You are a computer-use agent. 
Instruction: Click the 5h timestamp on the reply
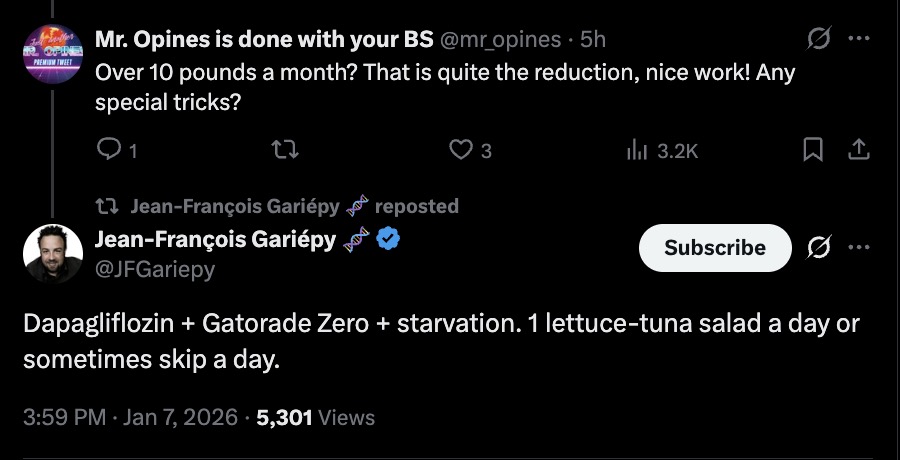593,40
